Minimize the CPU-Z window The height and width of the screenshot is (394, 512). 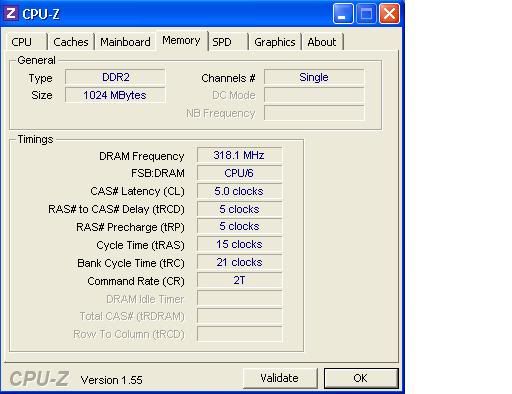pos(343,14)
